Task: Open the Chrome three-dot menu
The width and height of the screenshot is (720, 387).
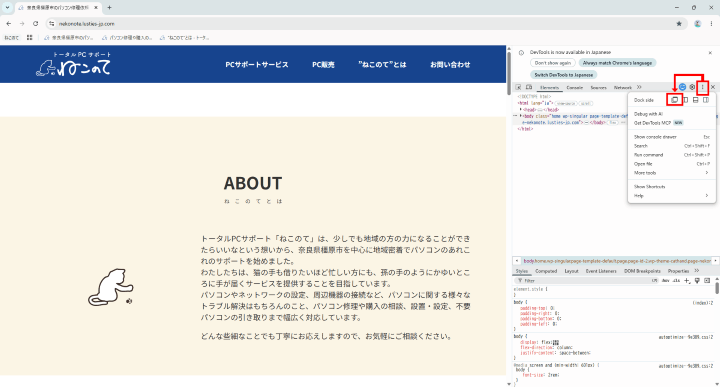Action: tap(711, 23)
